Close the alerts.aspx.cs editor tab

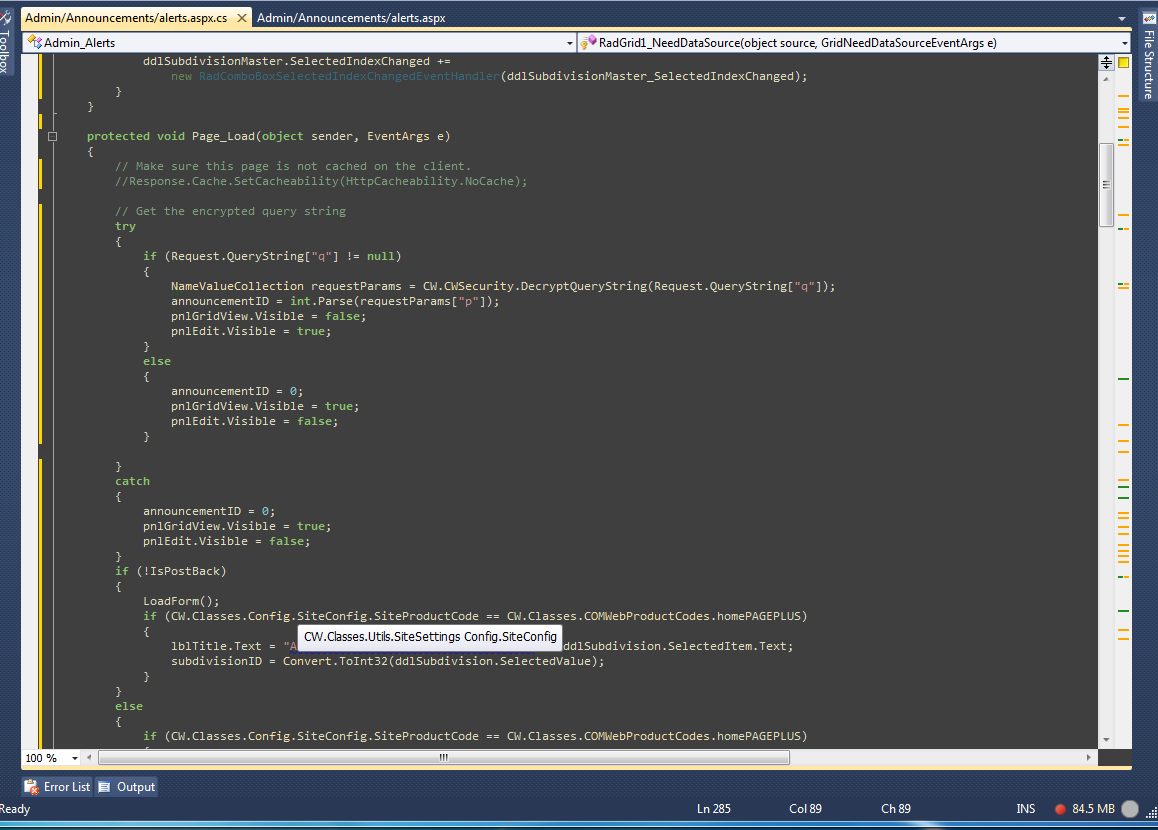[241, 18]
